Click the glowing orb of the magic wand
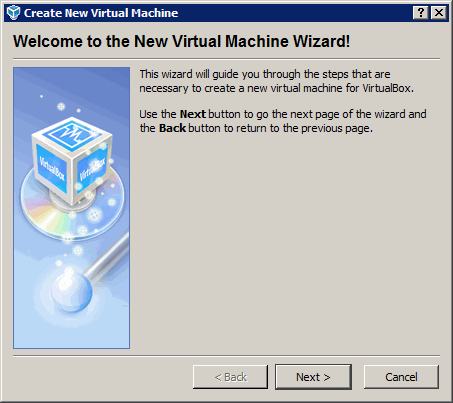Screen dimensions: 453x403 (x=71, y=292)
